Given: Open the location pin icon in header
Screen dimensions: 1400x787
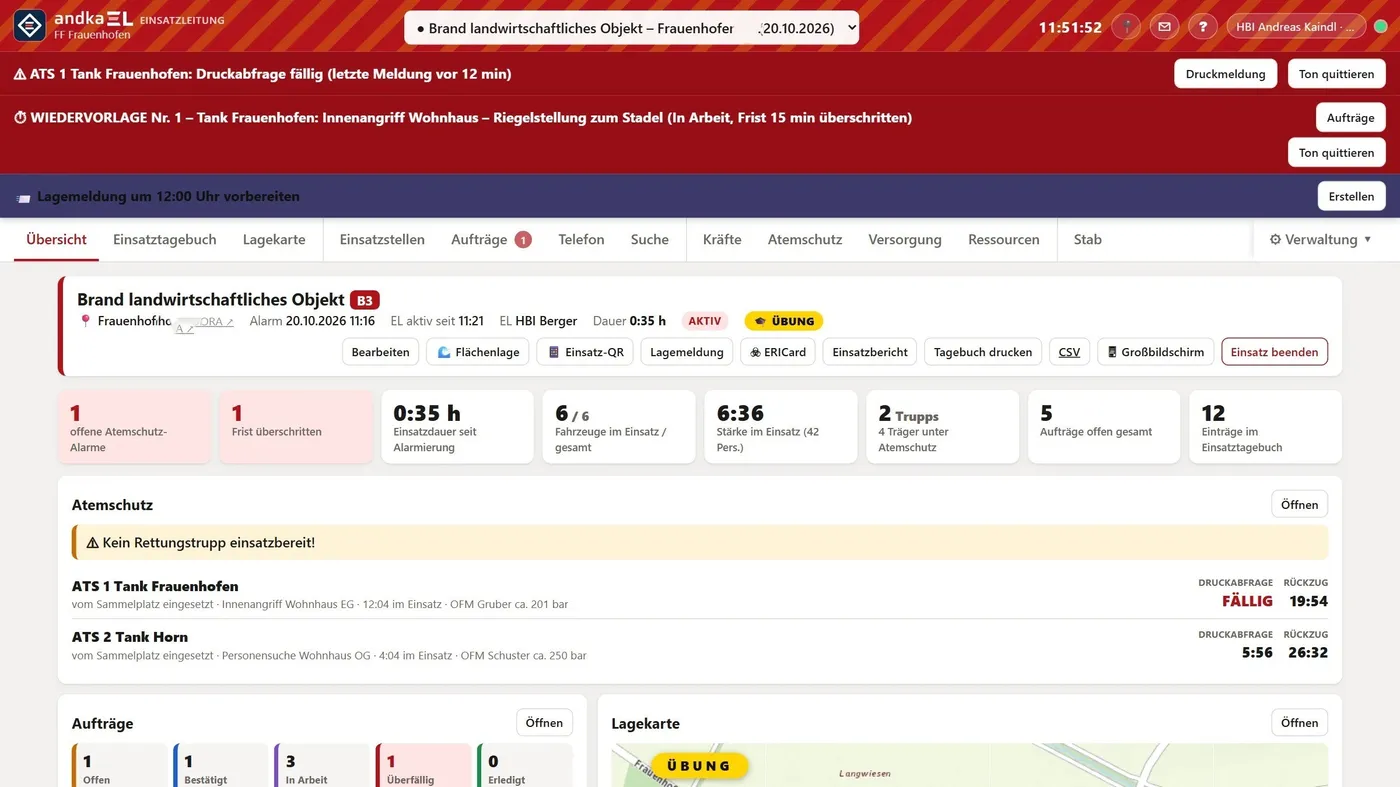Looking at the screenshot, I should tap(1127, 27).
